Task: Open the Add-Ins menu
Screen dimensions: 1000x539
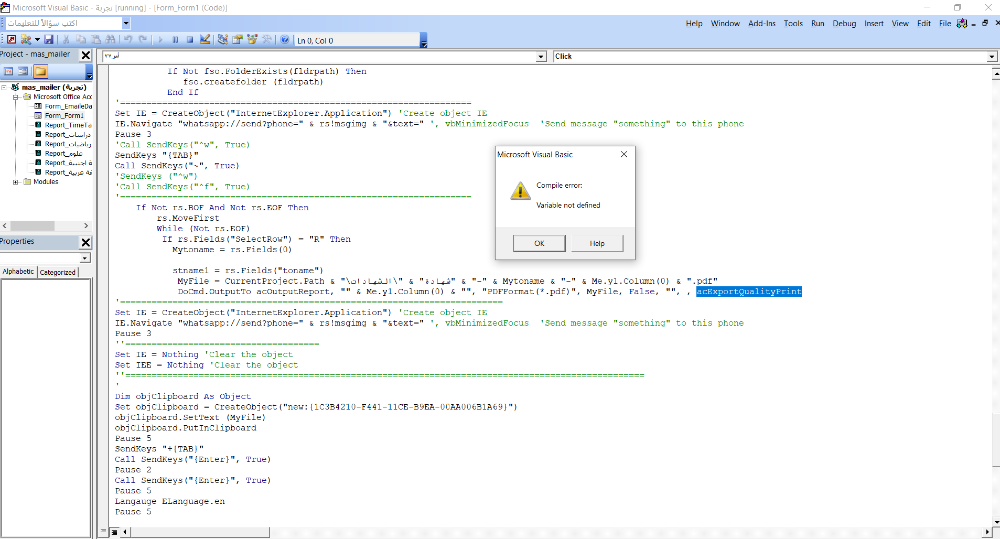Action: 761,24
